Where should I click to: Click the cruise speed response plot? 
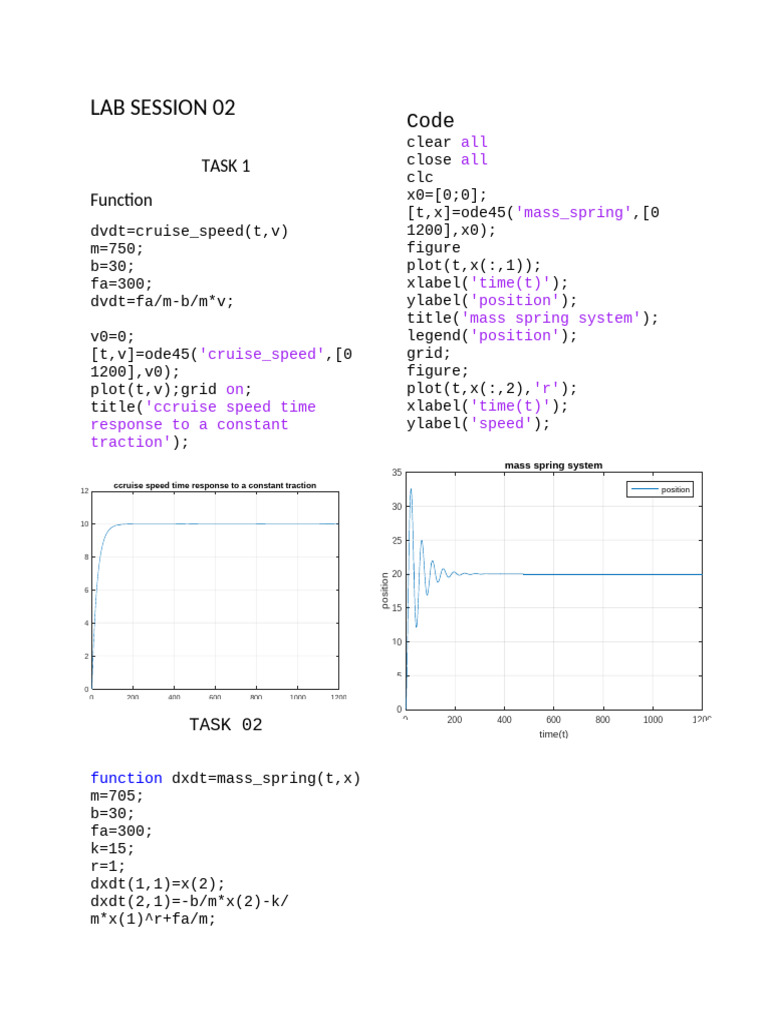(x=215, y=590)
